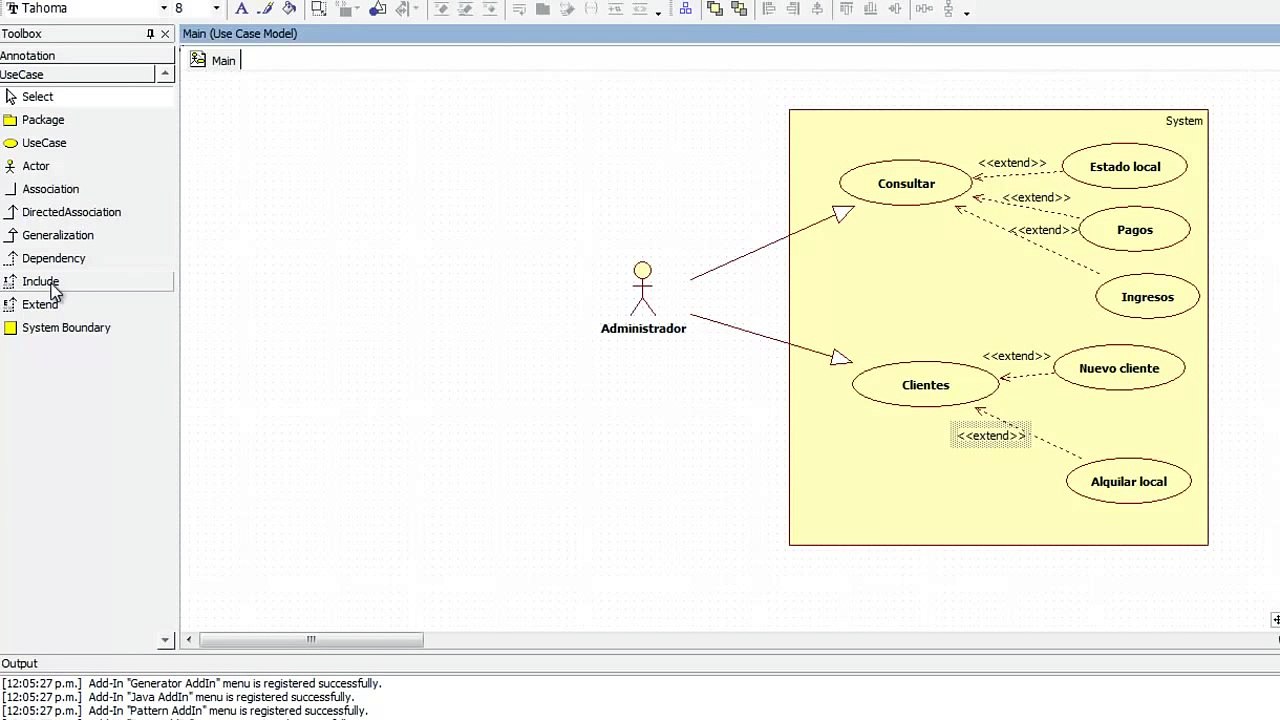
Task: Select the Administrador actor
Action: (x=643, y=297)
